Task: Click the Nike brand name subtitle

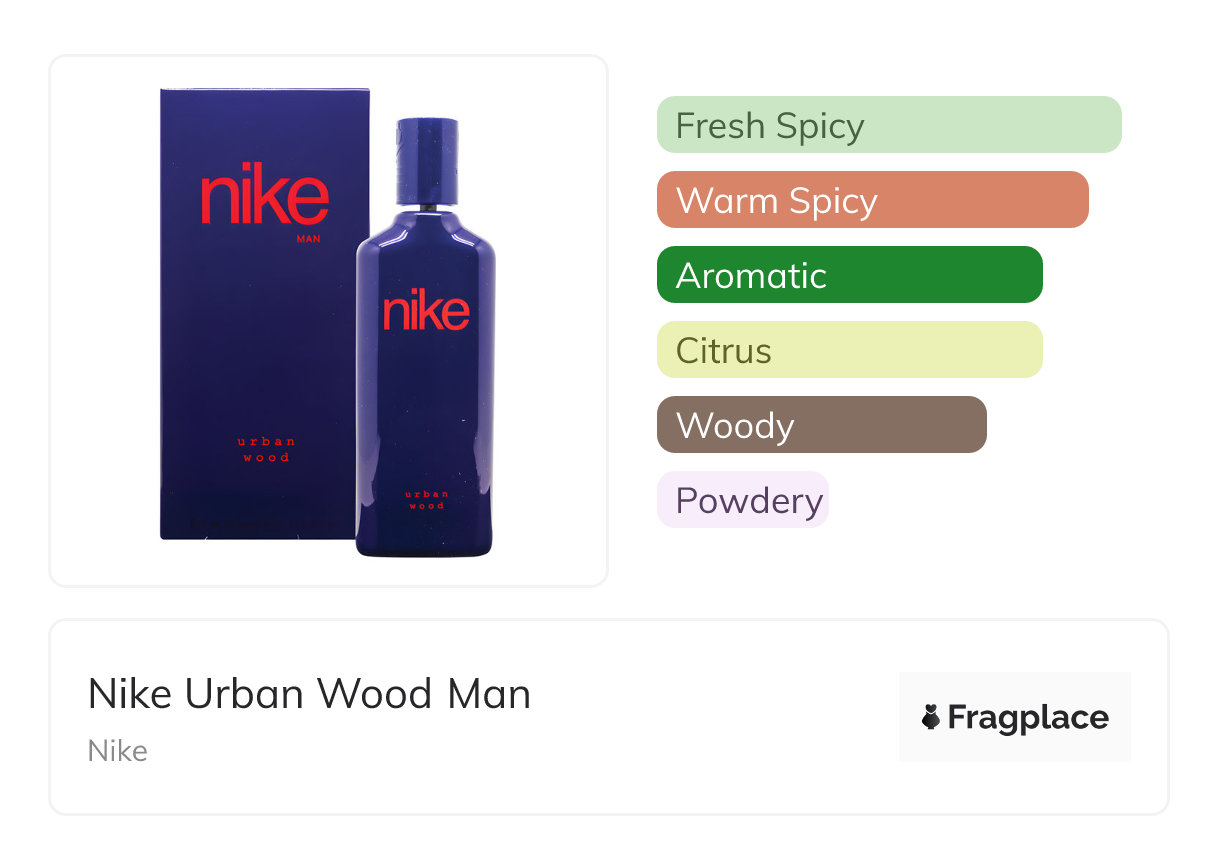Action: point(118,751)
